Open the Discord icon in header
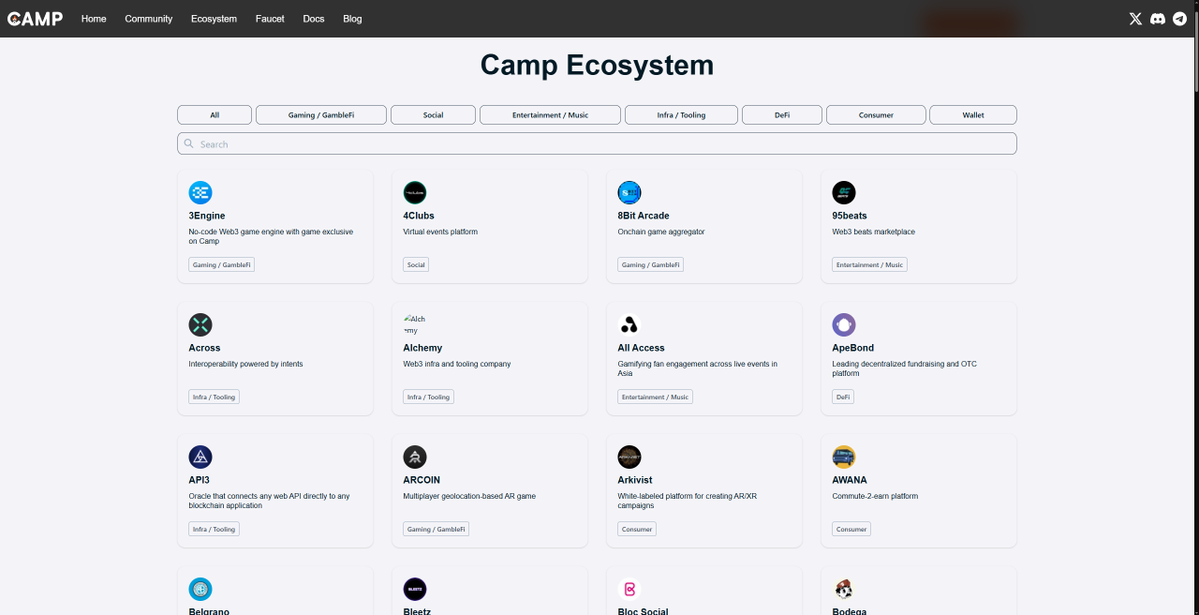The height and width of the screenshot is (615, 1199). click(1157, 19)
